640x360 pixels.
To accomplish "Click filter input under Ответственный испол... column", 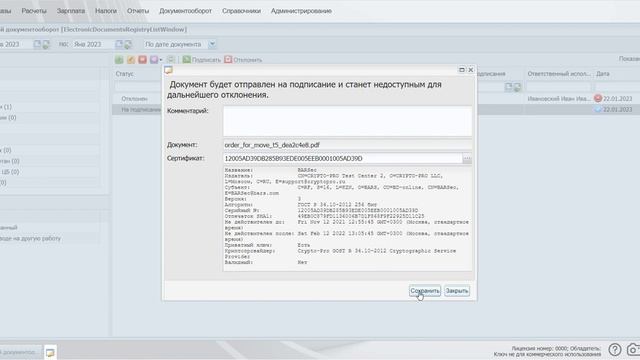I will (558, 87).
